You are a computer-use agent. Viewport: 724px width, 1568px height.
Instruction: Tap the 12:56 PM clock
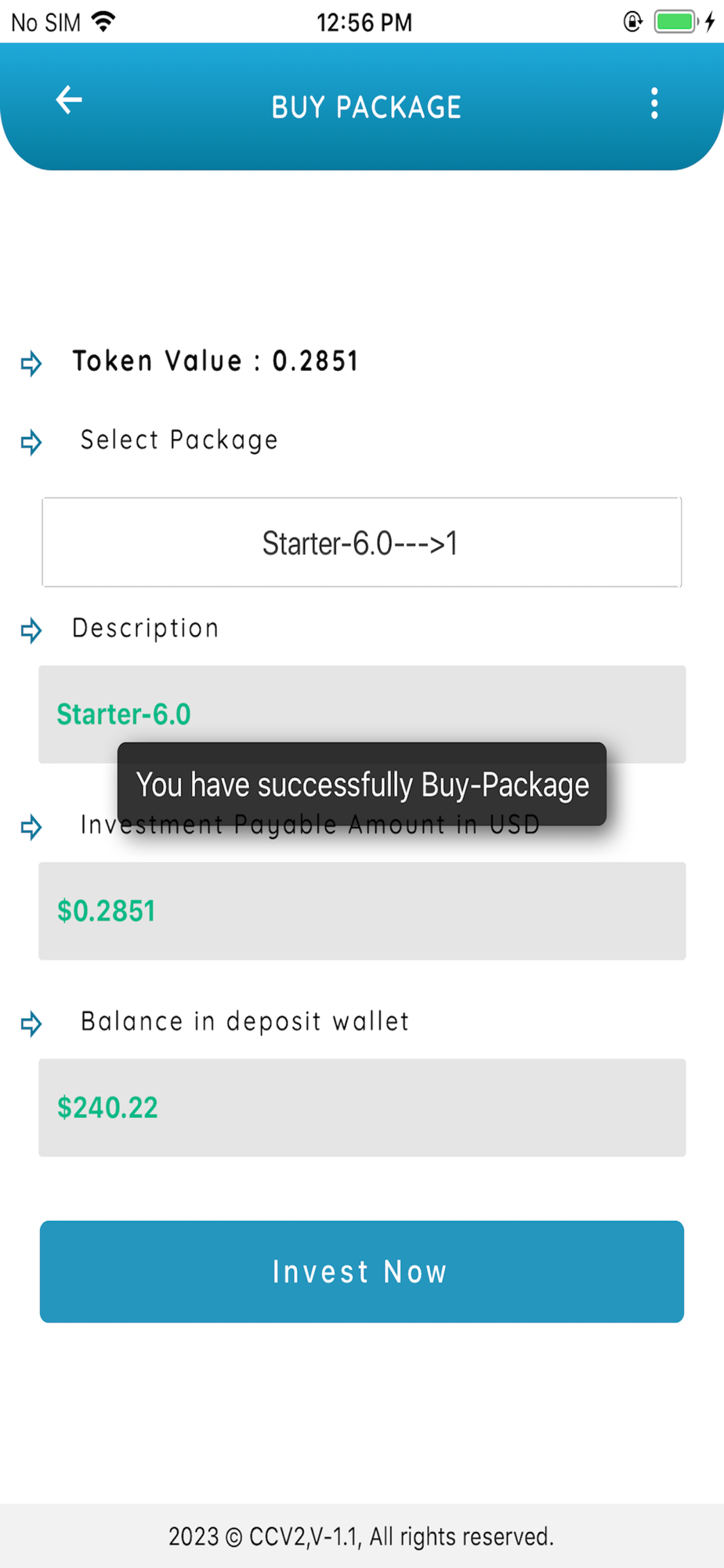click(364, 23)
